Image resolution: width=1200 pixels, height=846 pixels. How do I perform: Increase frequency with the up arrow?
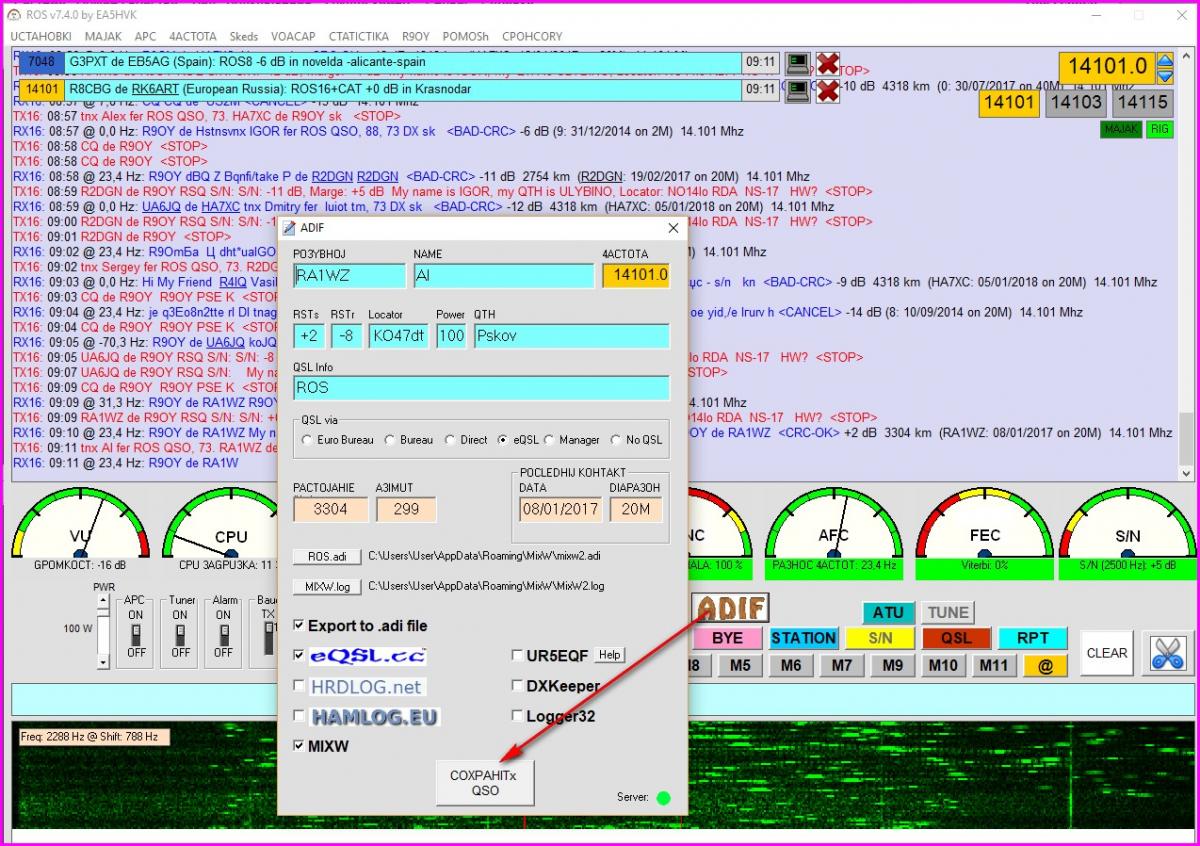1165,61
